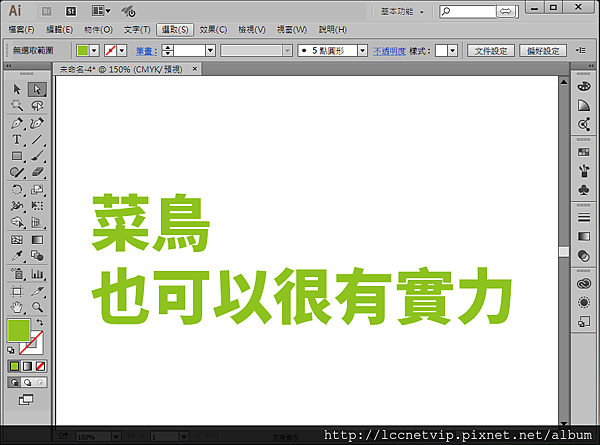Expand the stroke color dropdown in control bar
This screenshot has width=600, height=445.
click(122, 51)
